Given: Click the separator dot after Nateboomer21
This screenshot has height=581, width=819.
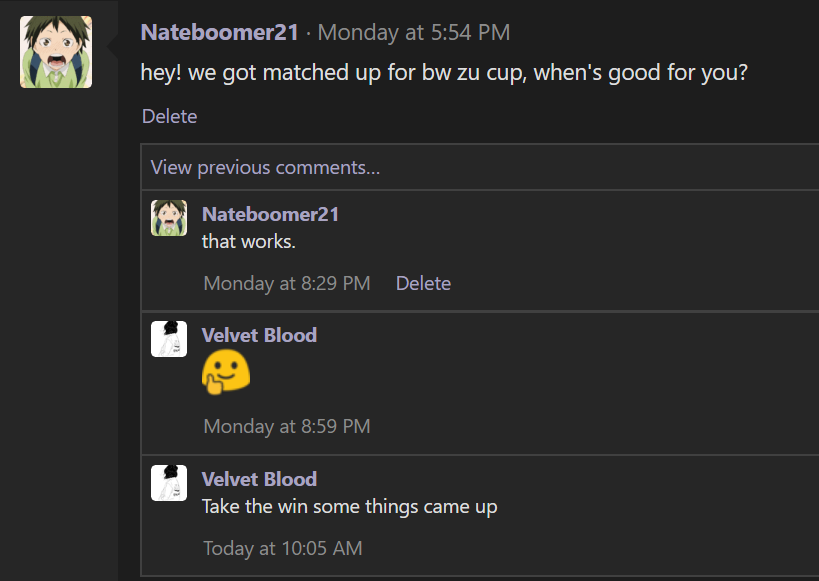Looking at the screenshot, I should pyautogui.click(x=308, y=34).
